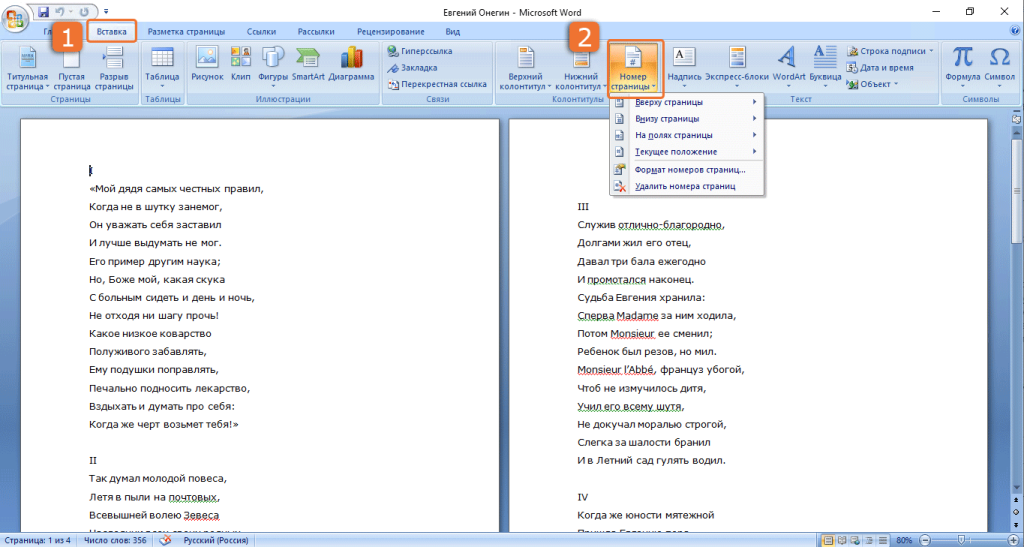Open zoom dialog via 80% label

[903, 540]
